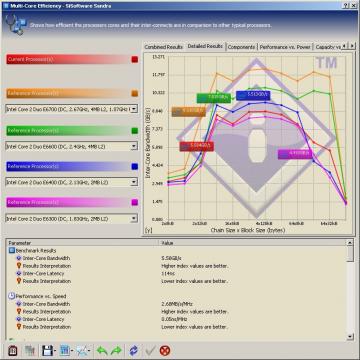Toggle the green Reference Processor color box
This screenshot has width=360, height=360.
(135, 131)
